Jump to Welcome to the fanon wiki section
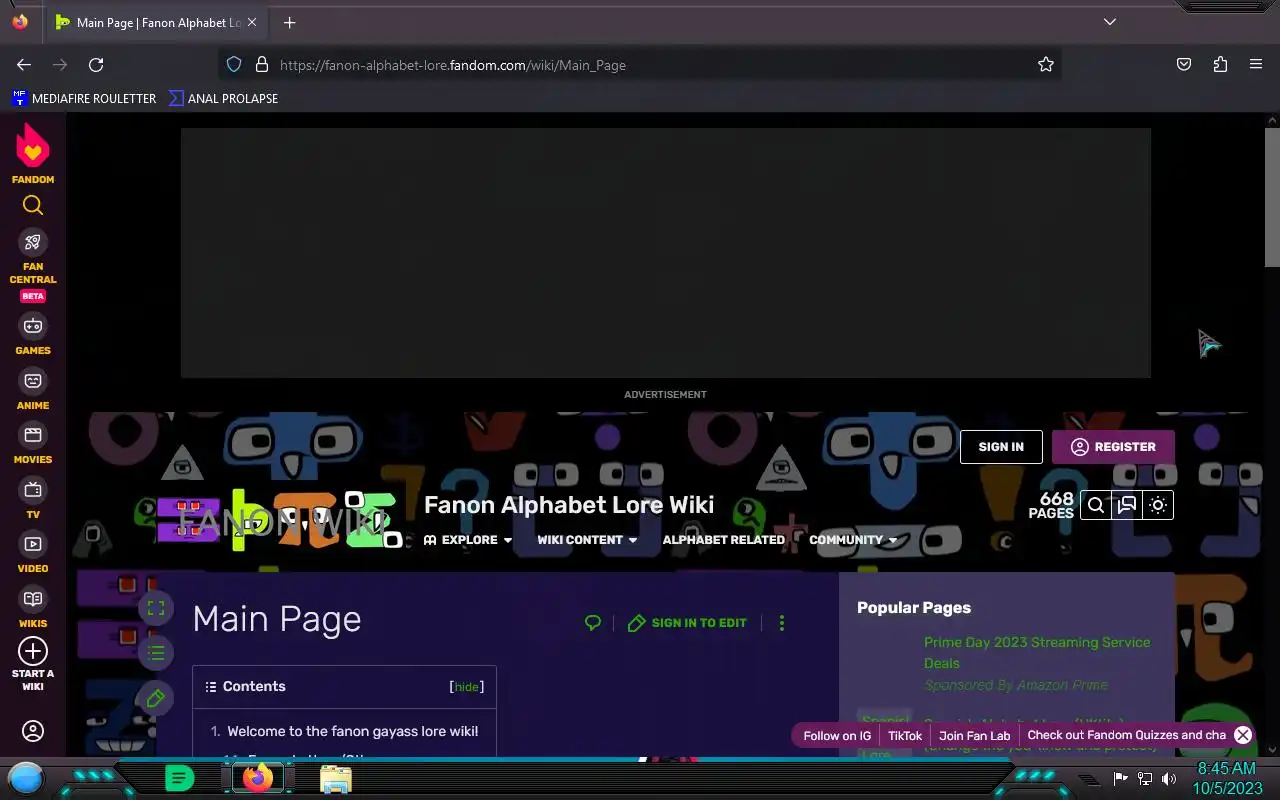This screenshot has width=1280, height=800. click(x=352, y=731)
